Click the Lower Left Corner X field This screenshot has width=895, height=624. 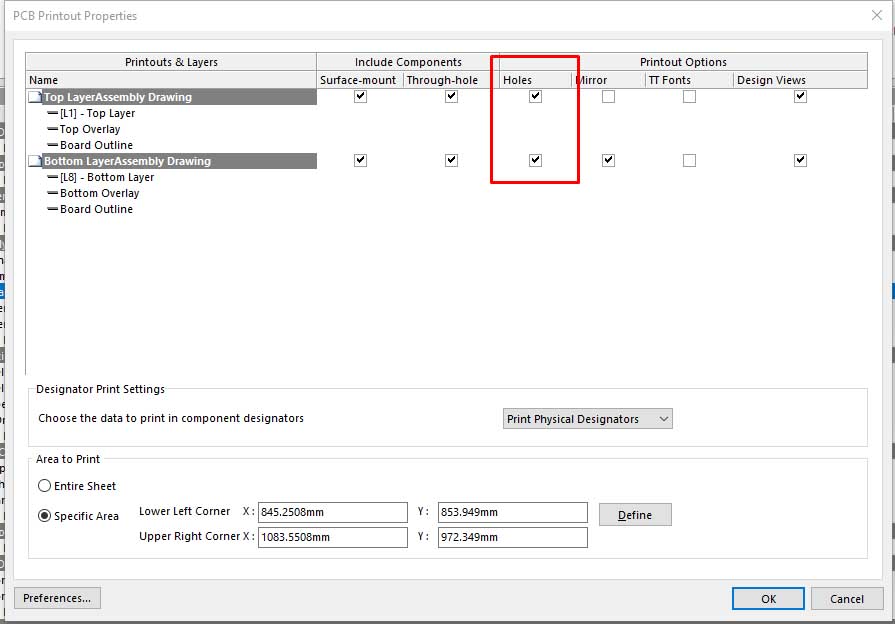[332, 513]
